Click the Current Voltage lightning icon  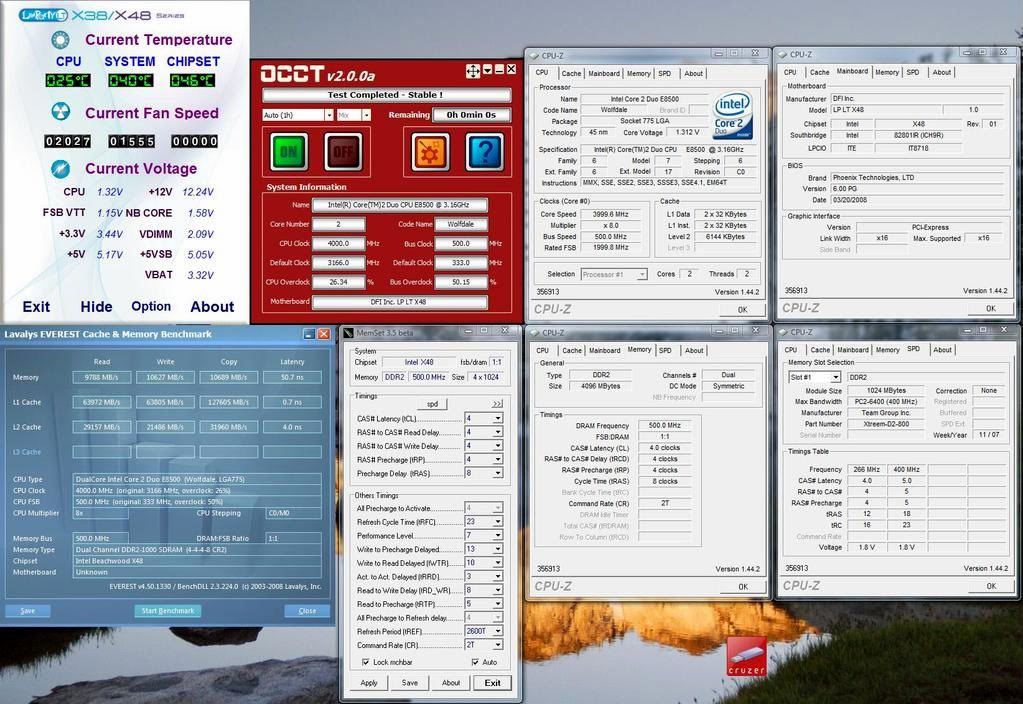coord(61,168)
